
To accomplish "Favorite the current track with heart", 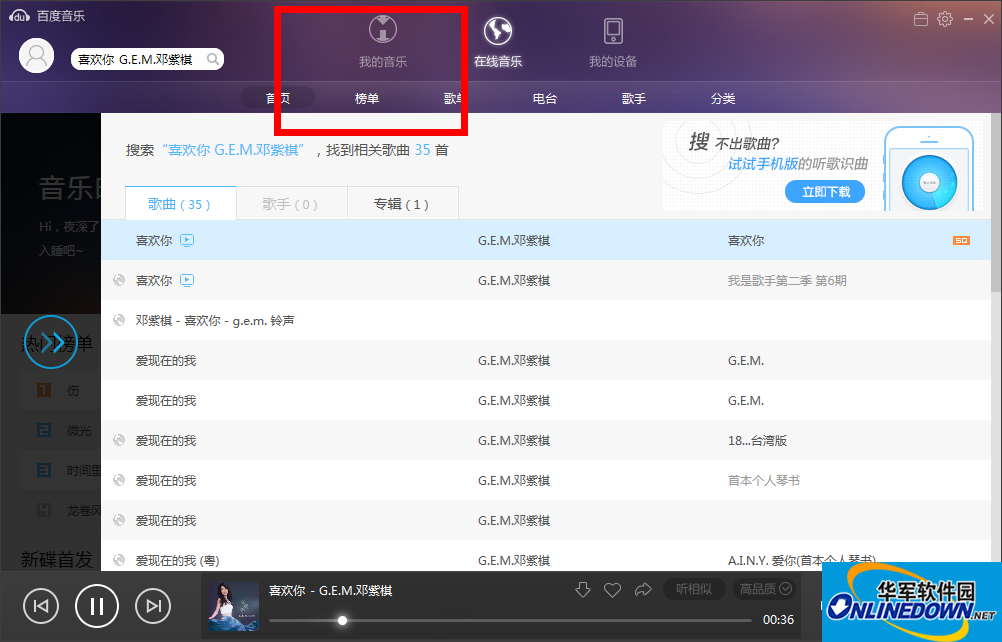I will (612, 590).
